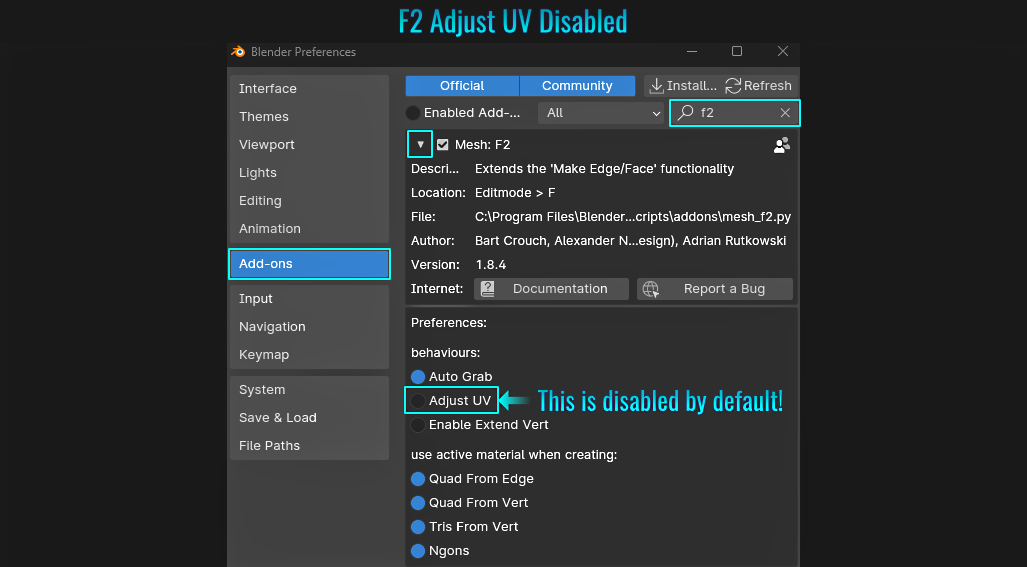Open the System preferences section
The image size is (1027, 567).
tap(309, 390)
